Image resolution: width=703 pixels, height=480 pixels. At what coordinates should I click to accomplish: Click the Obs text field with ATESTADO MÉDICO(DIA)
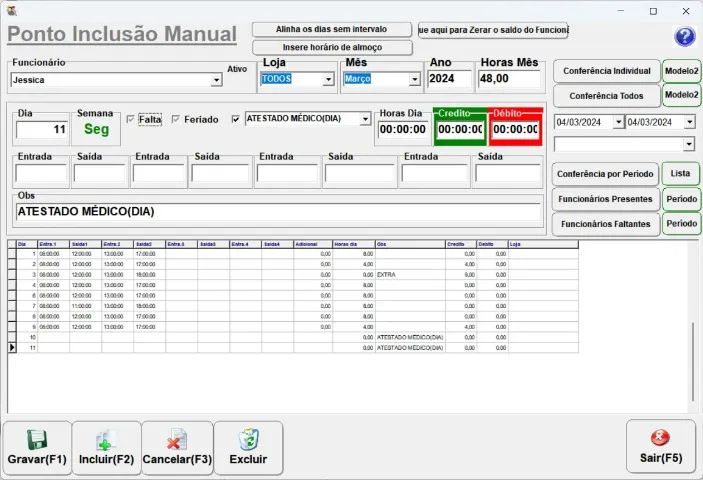click(x=278, y=212)
